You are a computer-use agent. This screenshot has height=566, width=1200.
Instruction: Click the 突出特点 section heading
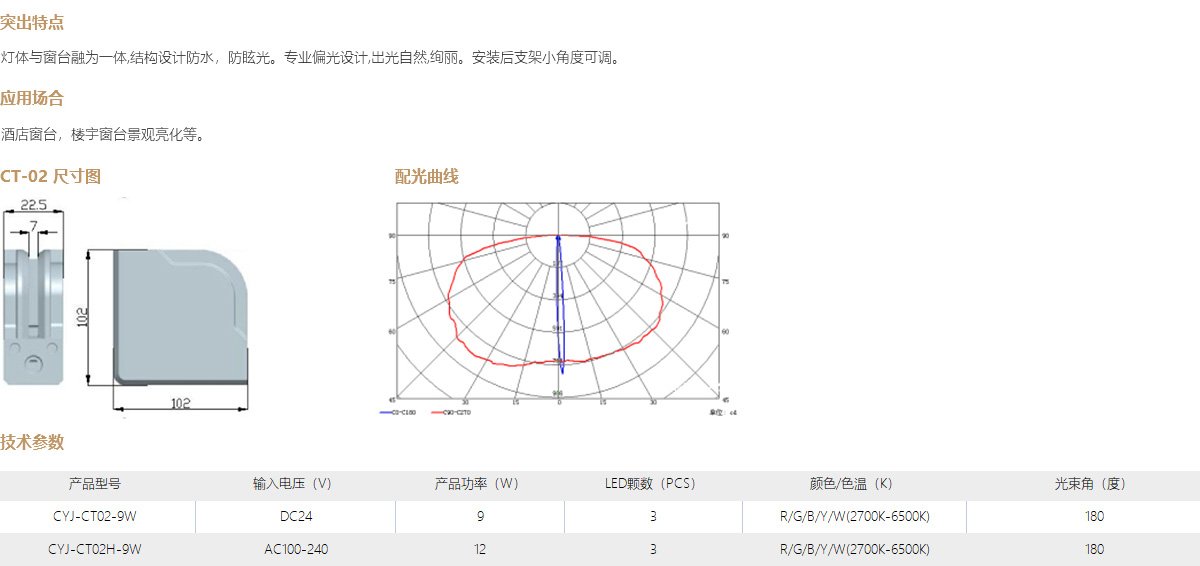tap(32, 22)
